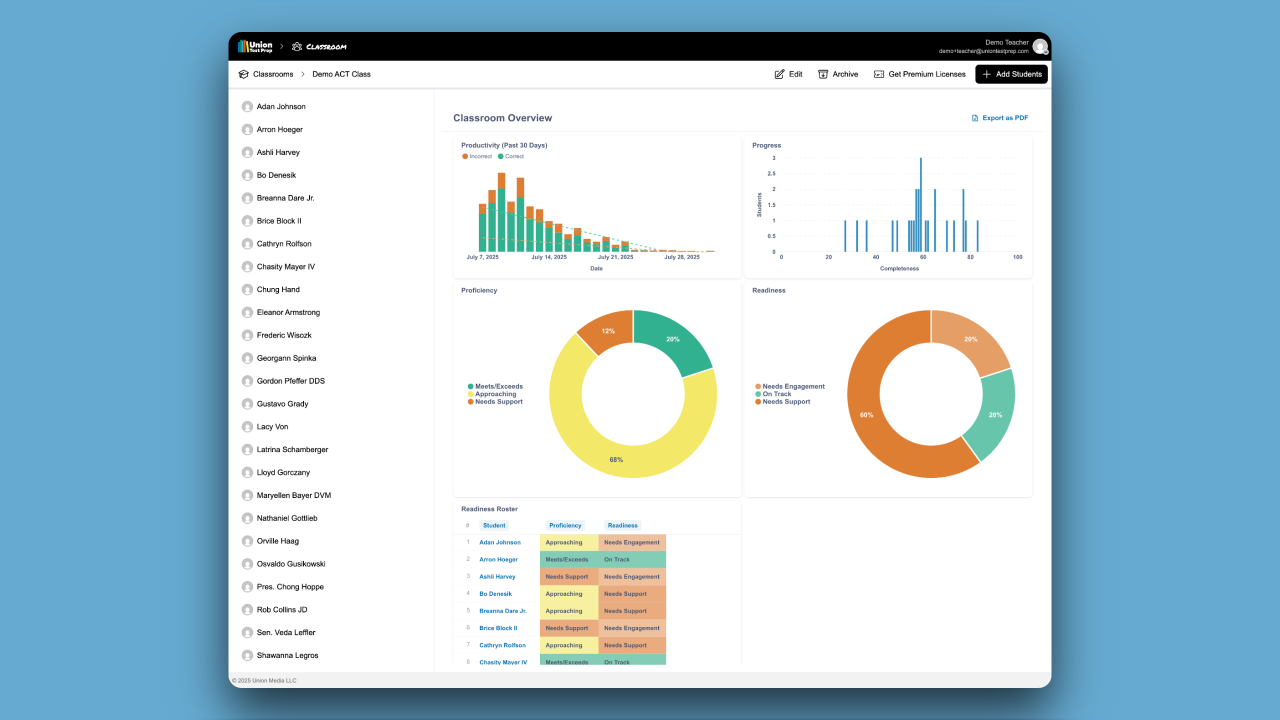Image resolution: width=1280 pixels, height=720 pixels.
Task: Click the Edit pencil icon
Action: coord(780,74)
